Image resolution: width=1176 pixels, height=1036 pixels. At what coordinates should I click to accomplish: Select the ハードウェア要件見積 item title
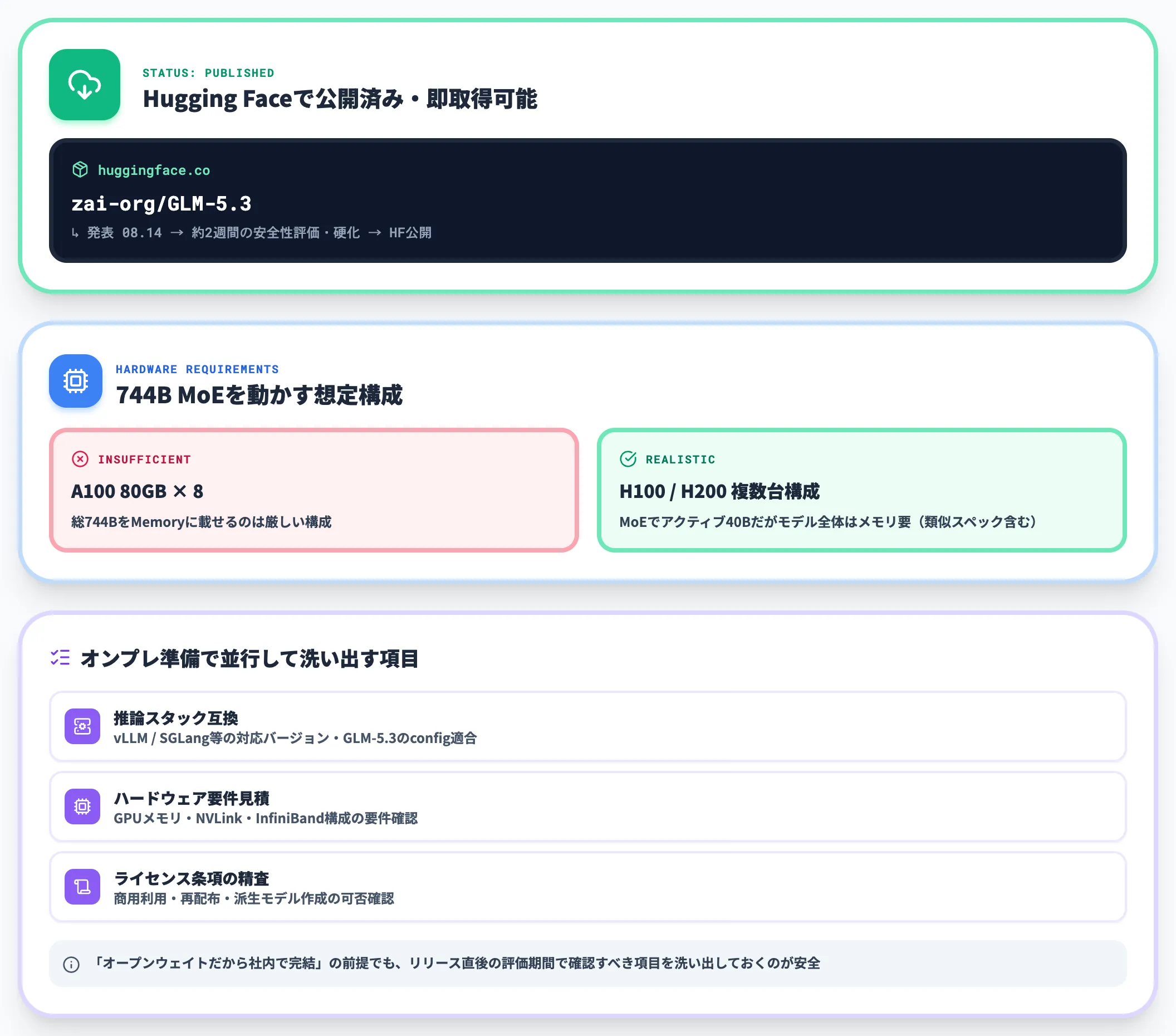(x=192, y=798)
